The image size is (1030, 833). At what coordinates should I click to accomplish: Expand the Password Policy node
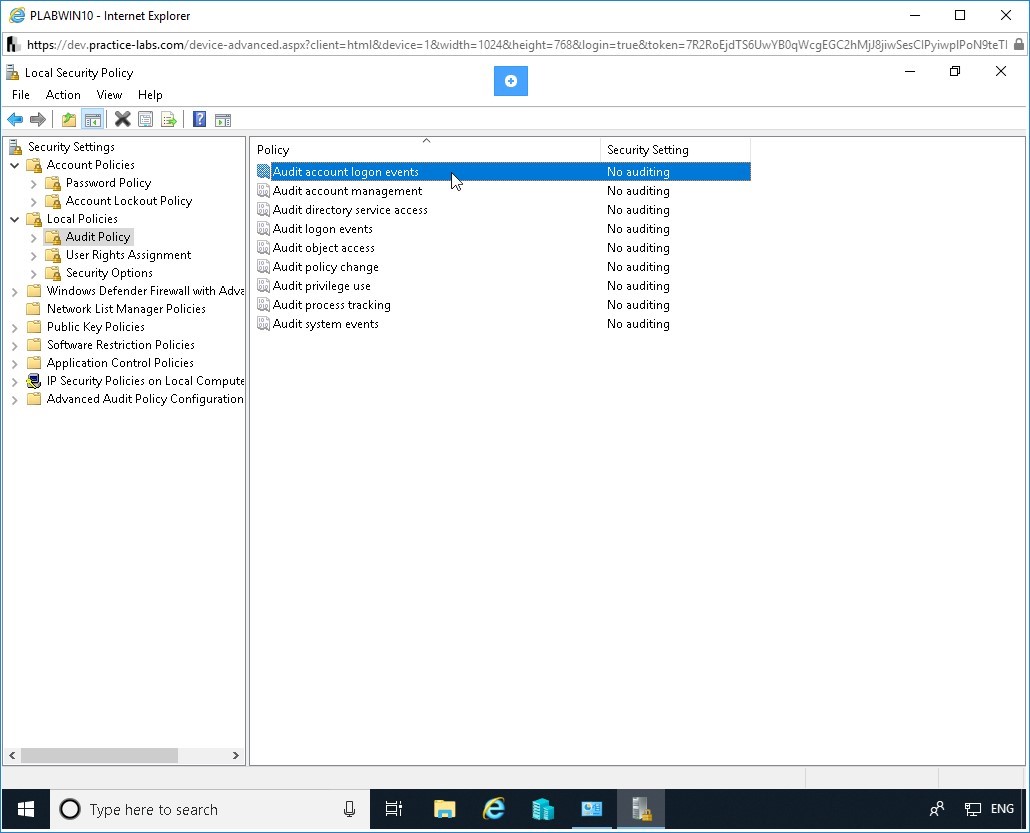[x=34, y=183]
